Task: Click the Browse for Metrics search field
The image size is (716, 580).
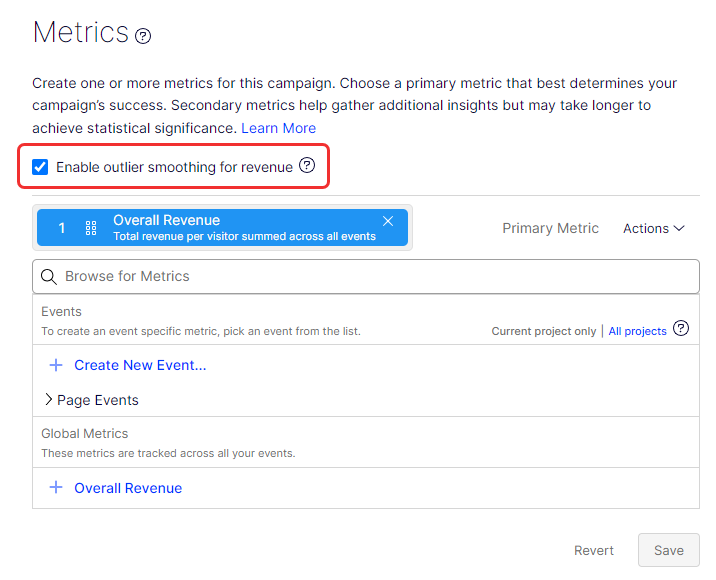Action: pyautogui.click(x=366, y=276)
